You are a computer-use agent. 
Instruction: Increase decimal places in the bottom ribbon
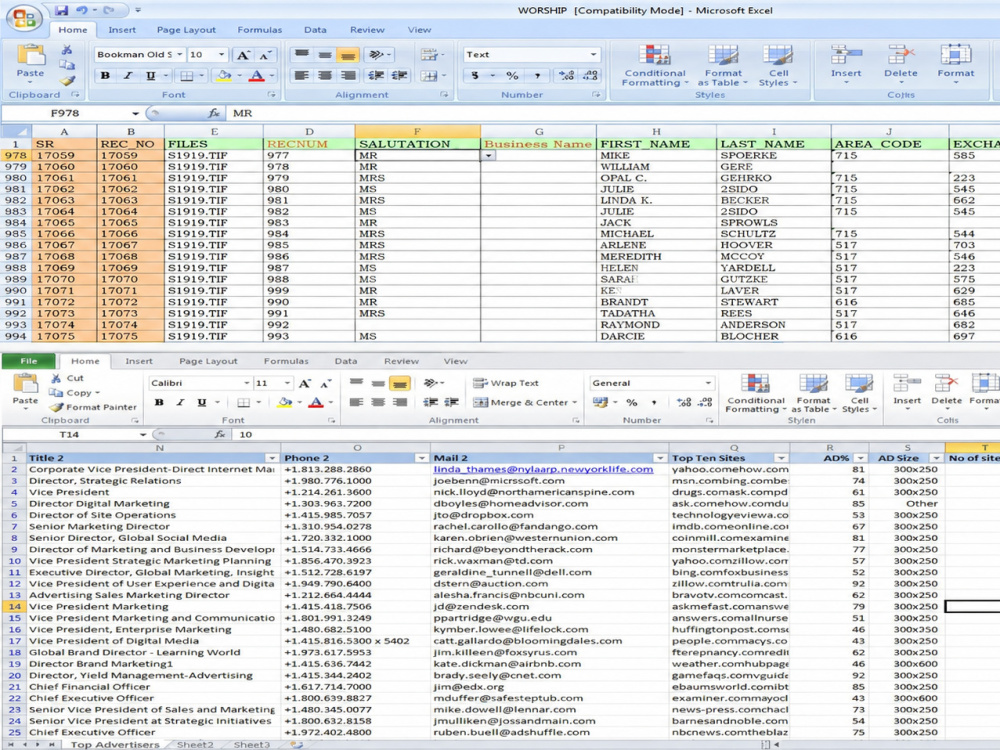coord(684,402)
